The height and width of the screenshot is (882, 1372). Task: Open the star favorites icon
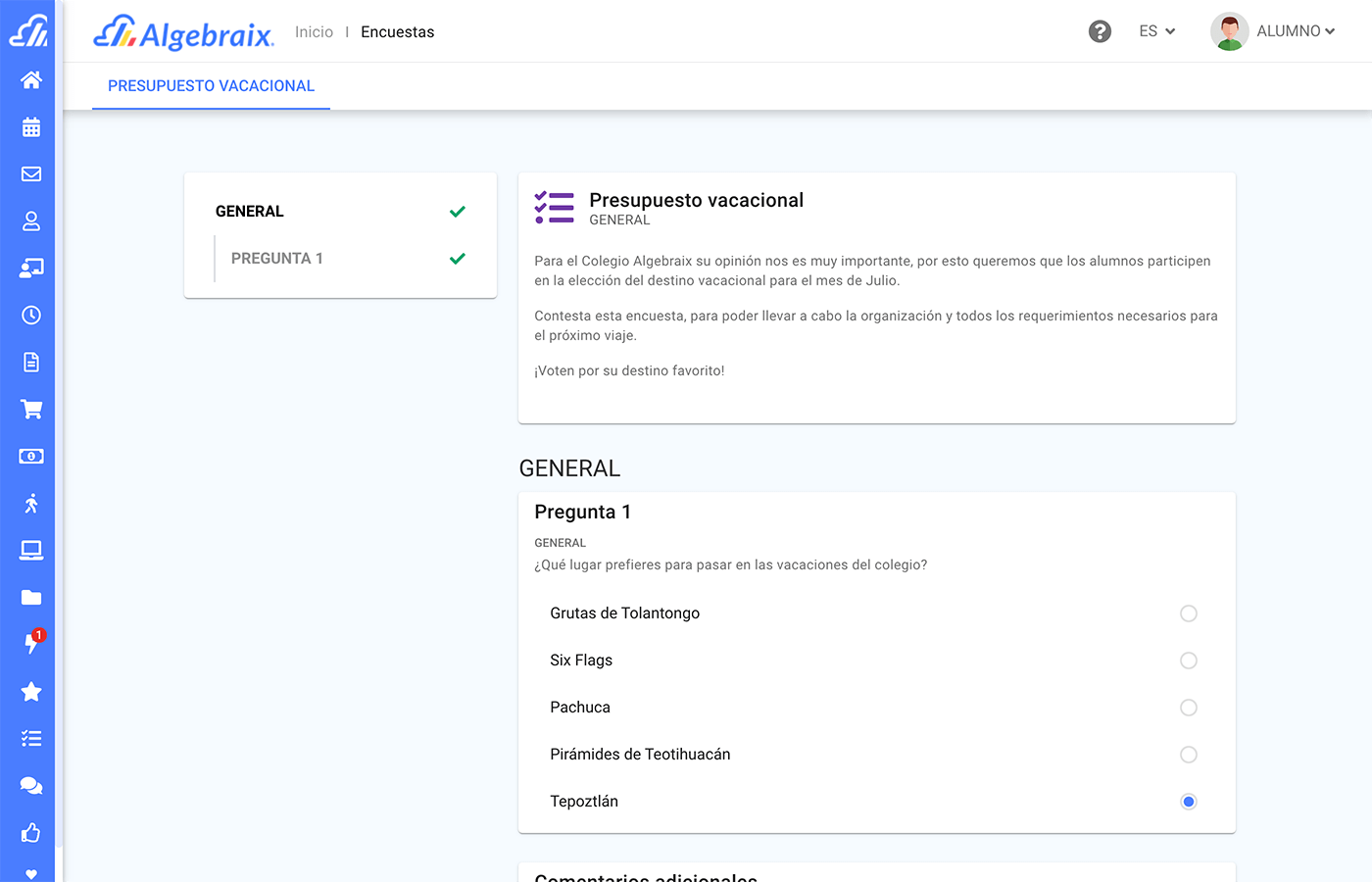tap(31, 692)
